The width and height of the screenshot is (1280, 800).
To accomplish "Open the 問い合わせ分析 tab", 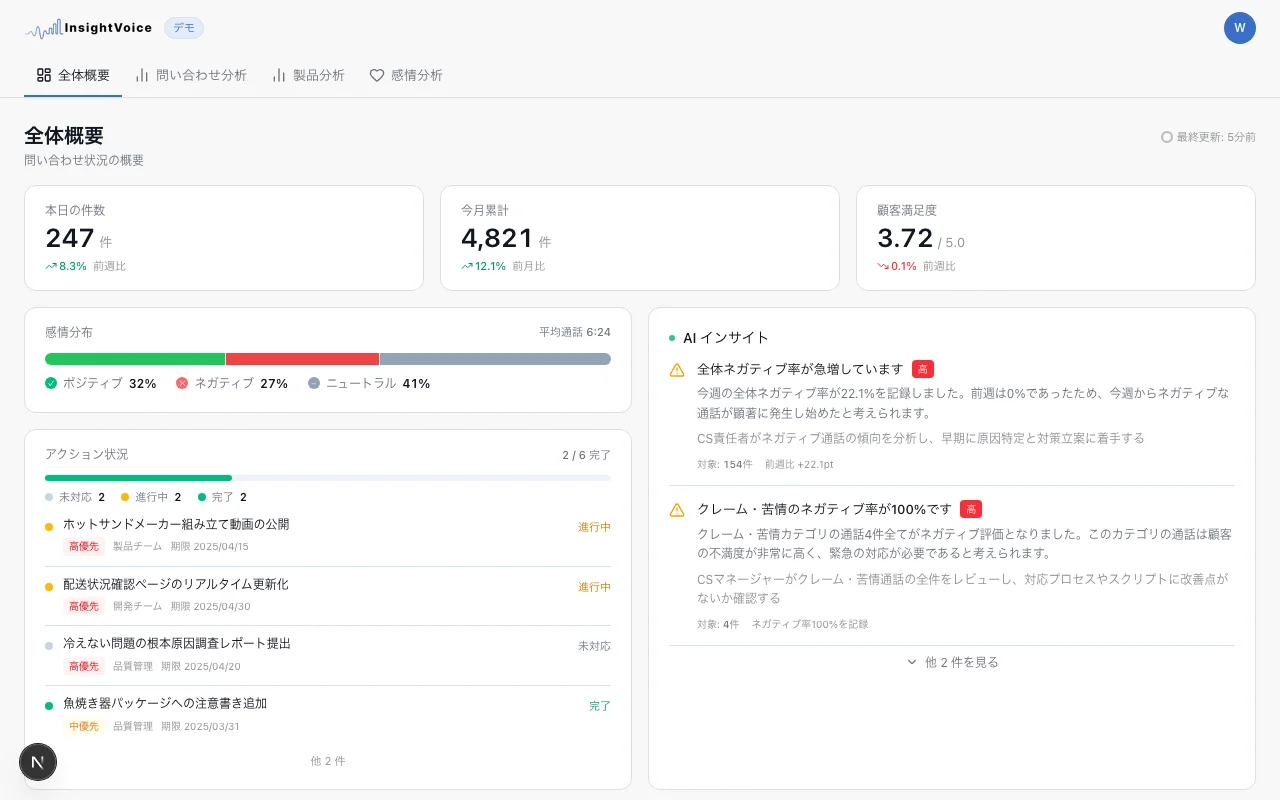I will [x=191, y=75].
